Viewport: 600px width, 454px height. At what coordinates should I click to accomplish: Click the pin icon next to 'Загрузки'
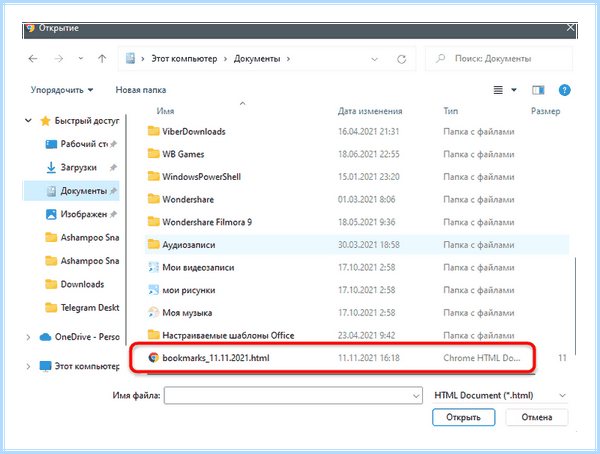pyautogui.click(x=113, y=168)
